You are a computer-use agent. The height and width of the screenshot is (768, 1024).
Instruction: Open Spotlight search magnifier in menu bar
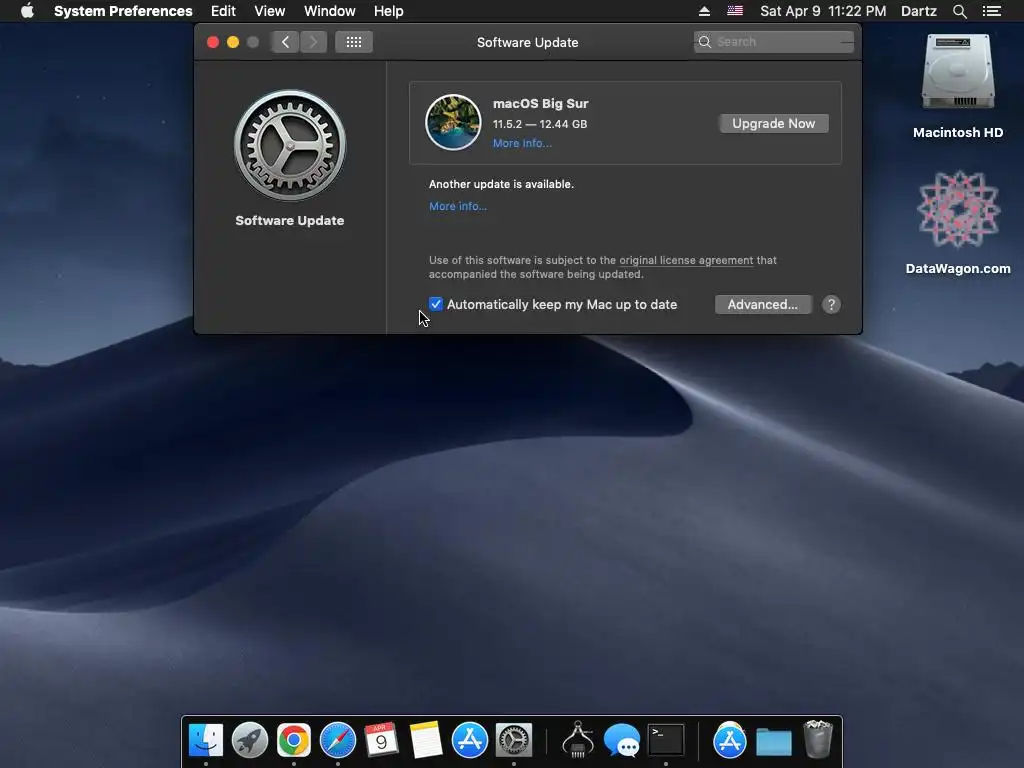(959, 11)
